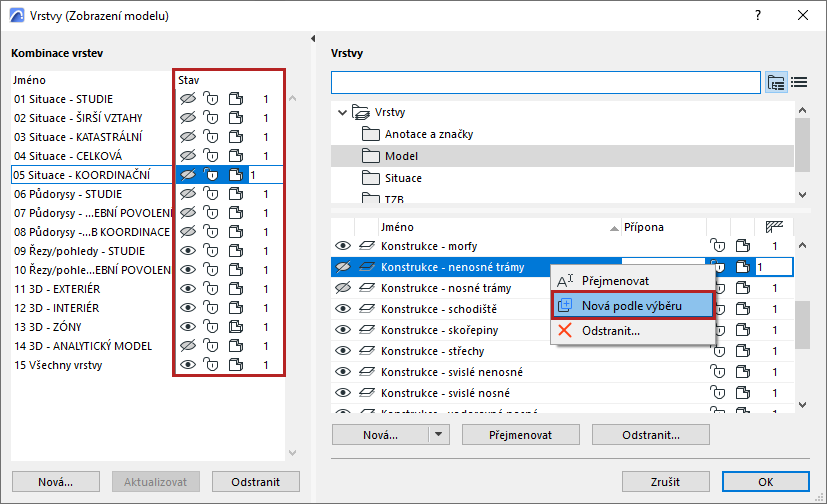Click lock icon of Konstrukce - morfy layer
This screenshot has height=504, width=827.
[718, 246]
